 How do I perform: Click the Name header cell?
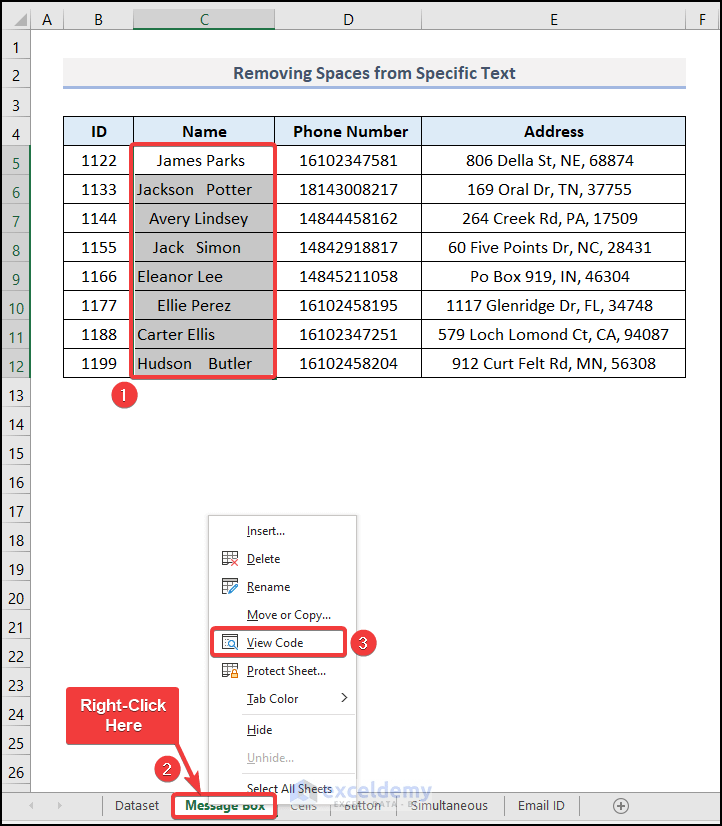(x=204, y=131)
